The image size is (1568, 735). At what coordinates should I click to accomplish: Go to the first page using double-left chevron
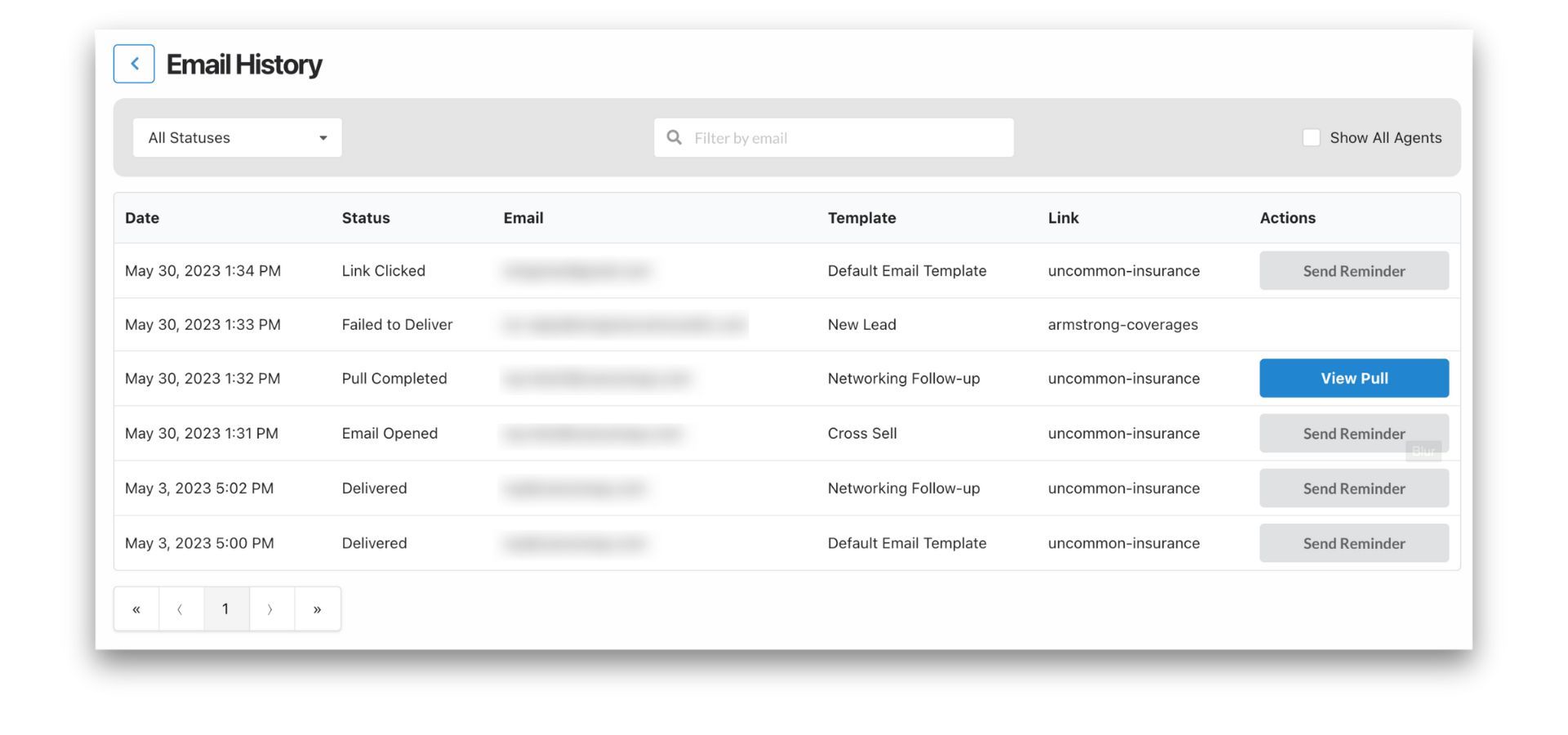[x=136, y=608]
